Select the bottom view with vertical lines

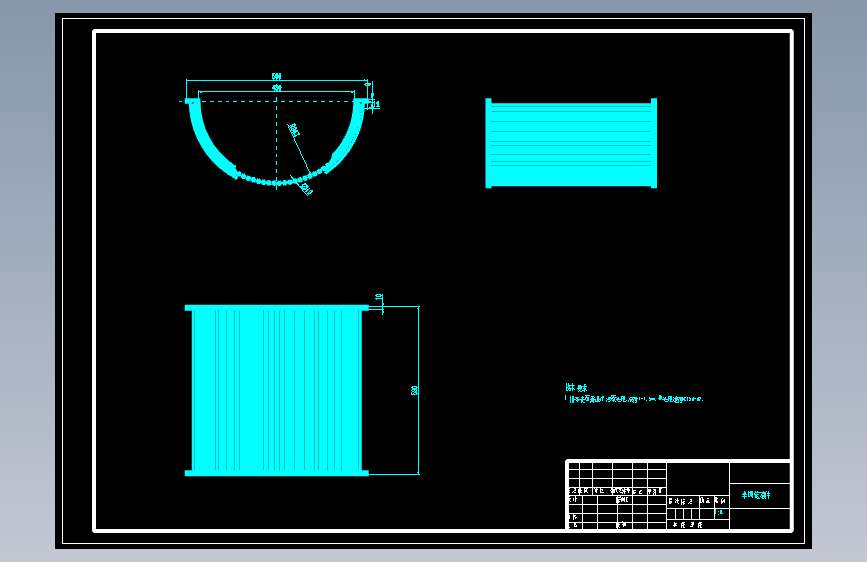coord(276,391)
